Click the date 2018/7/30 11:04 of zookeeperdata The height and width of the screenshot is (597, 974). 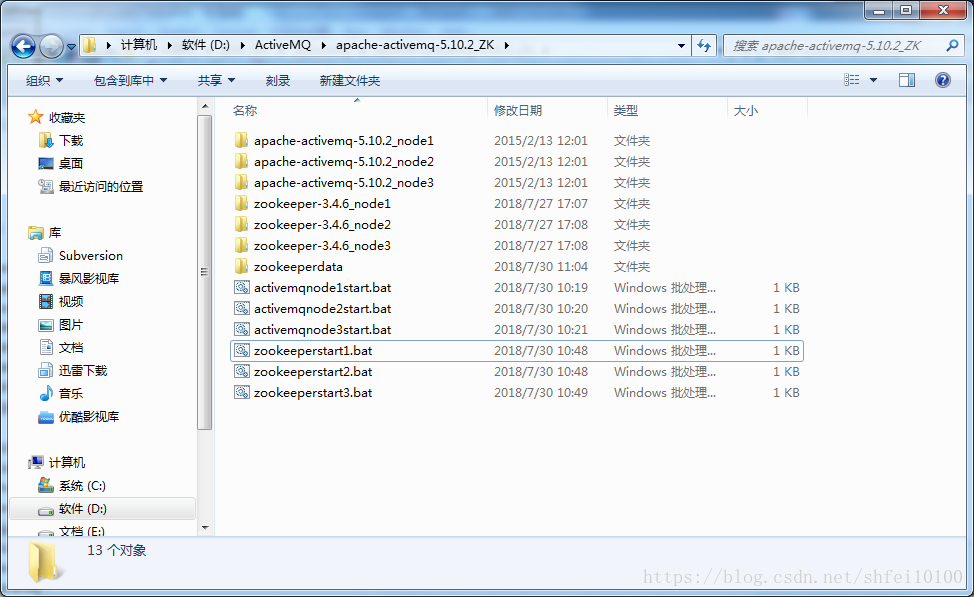point(540,267)
